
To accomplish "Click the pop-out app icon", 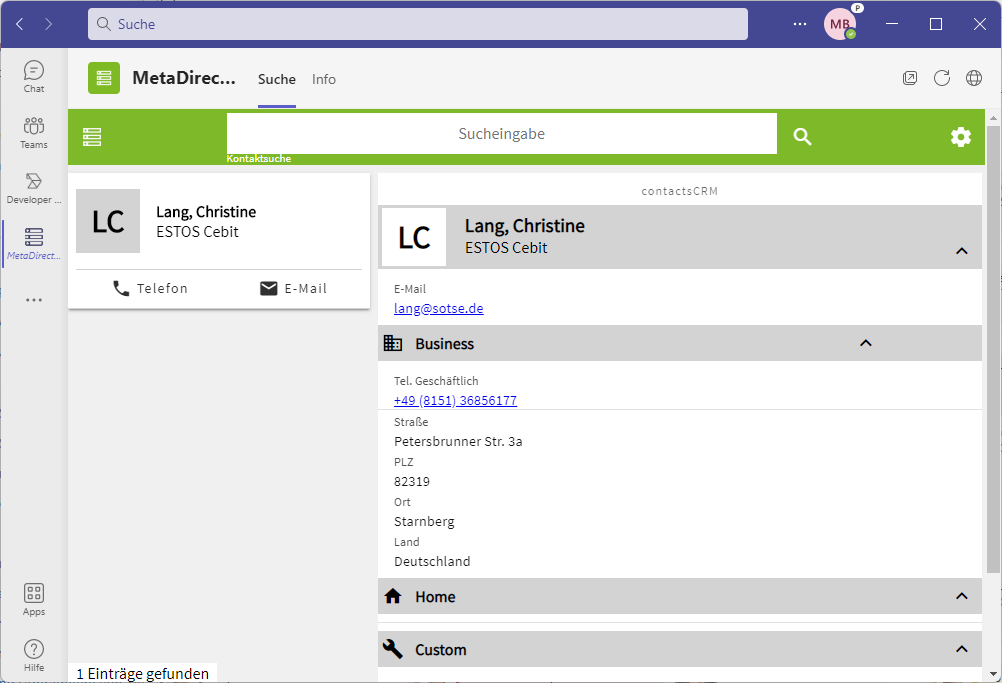I will point(910,78).
